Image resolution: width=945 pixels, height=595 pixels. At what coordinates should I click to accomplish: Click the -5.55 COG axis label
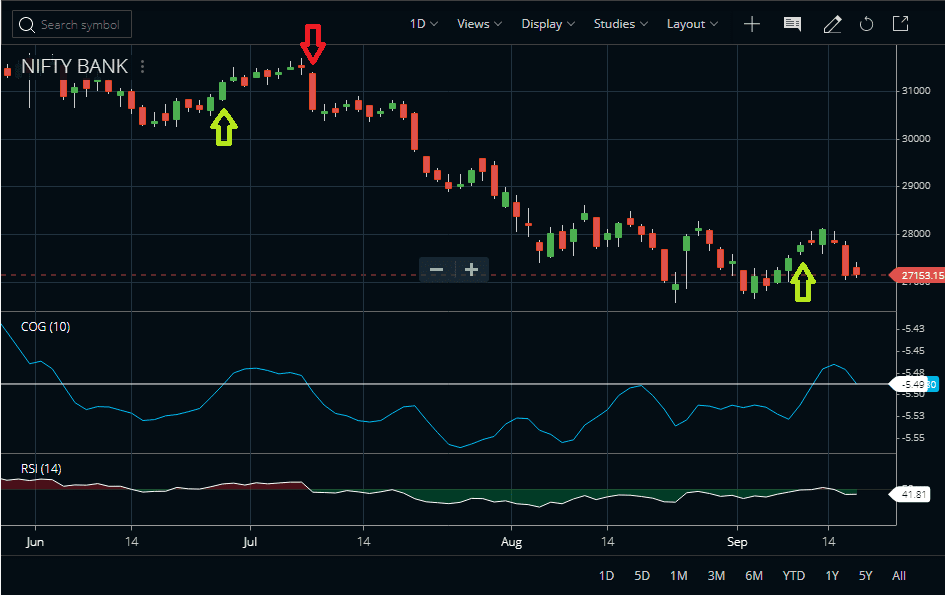914,438
